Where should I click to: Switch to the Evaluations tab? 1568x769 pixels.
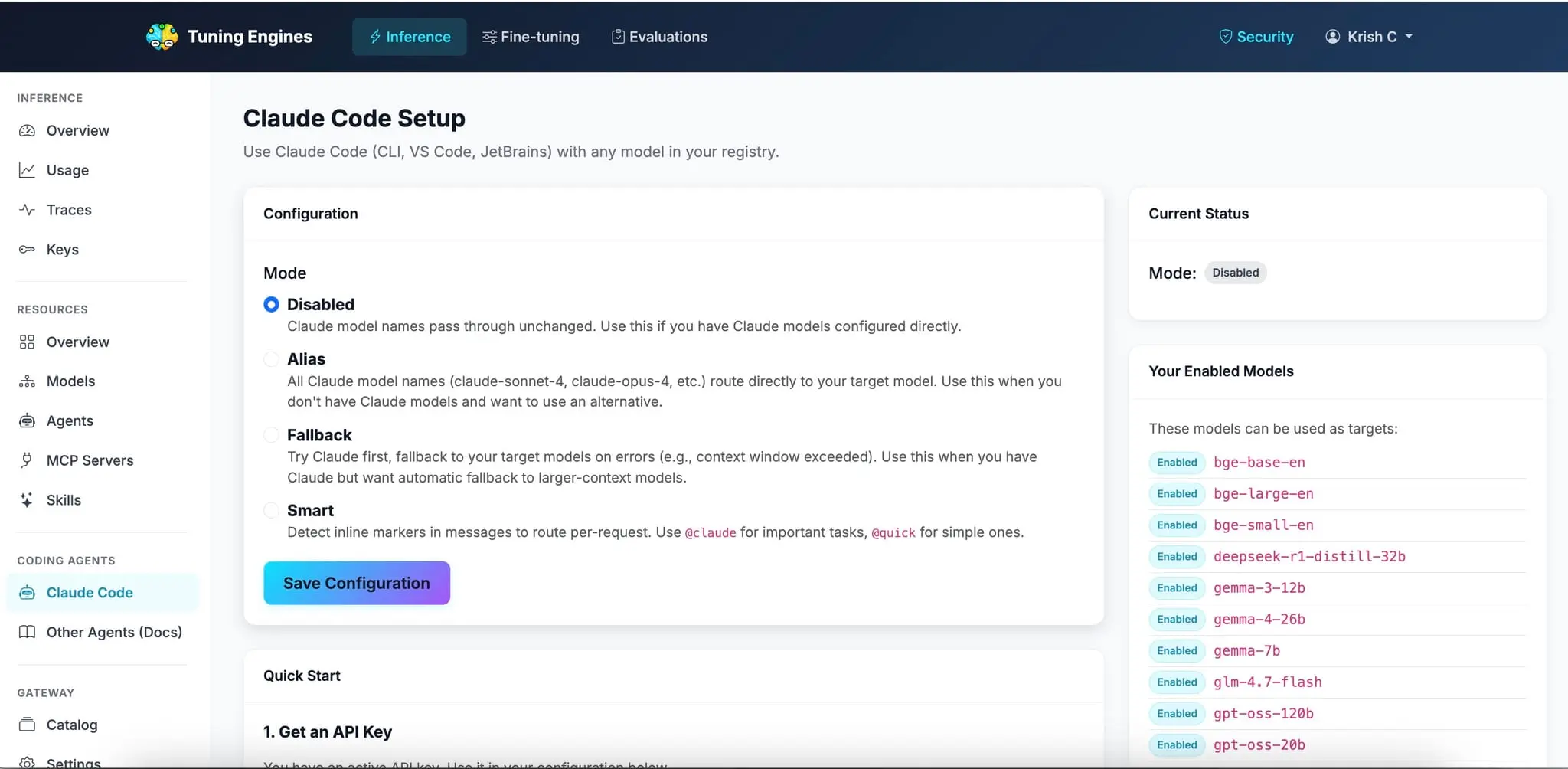659,37
